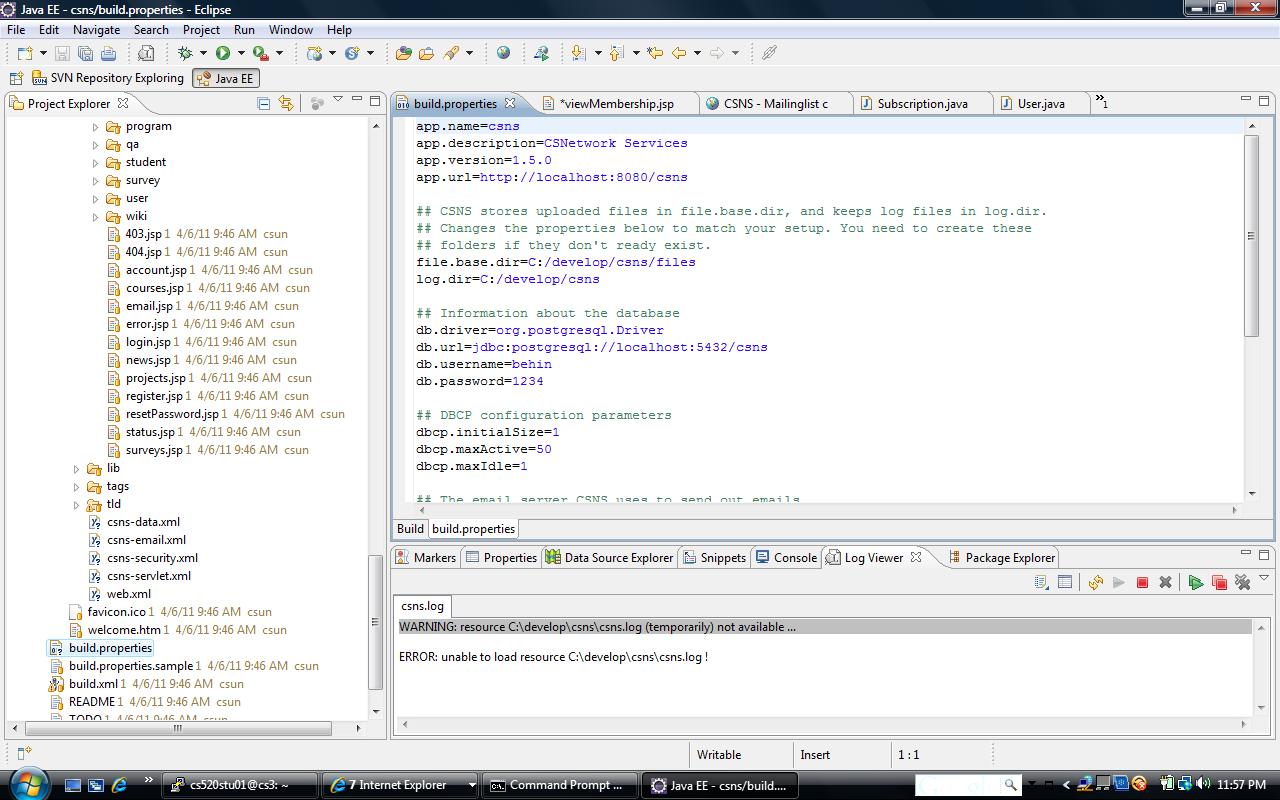Expand the lib folder in tree

tap(77, 469)
